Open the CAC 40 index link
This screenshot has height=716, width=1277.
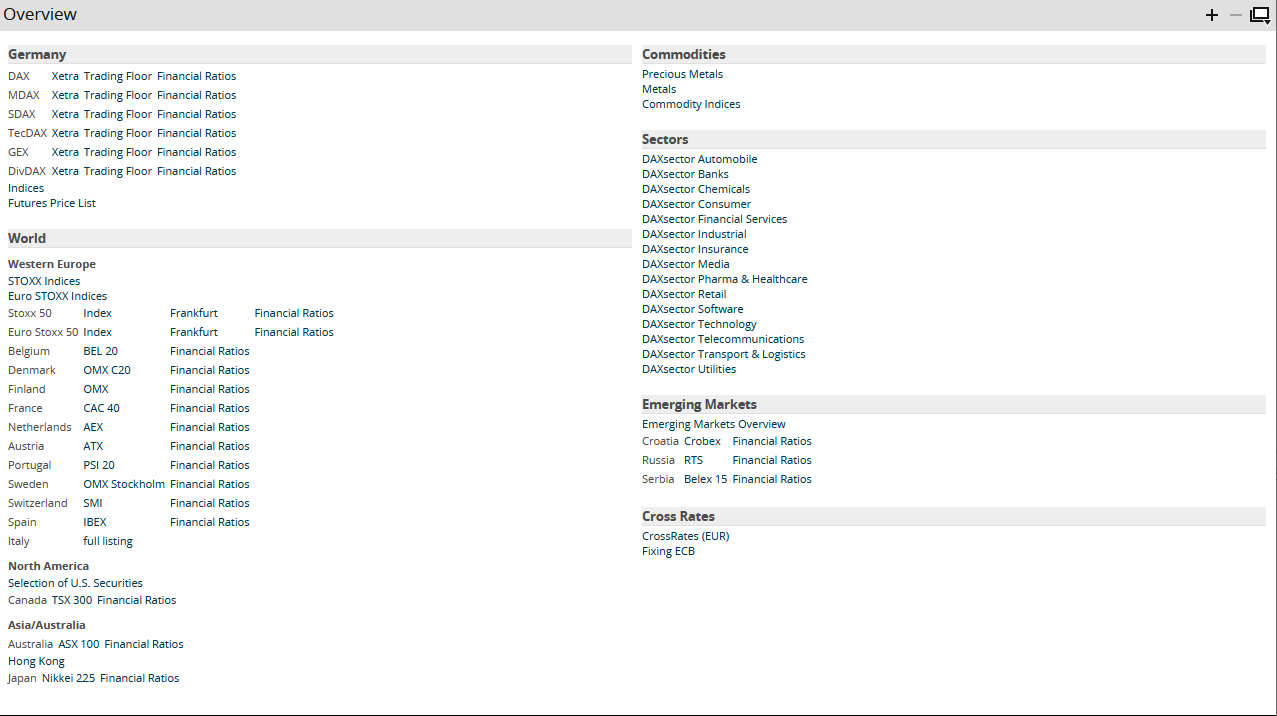pyautogui.click(x=101, y=408)
